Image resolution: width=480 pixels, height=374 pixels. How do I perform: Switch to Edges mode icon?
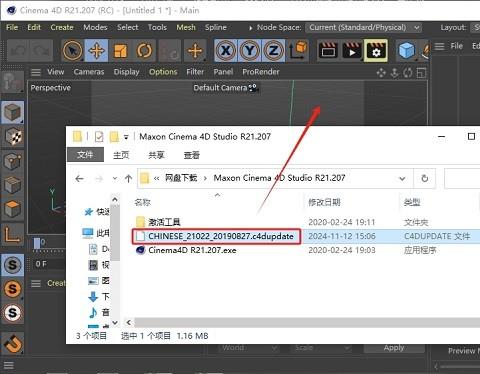12,185
